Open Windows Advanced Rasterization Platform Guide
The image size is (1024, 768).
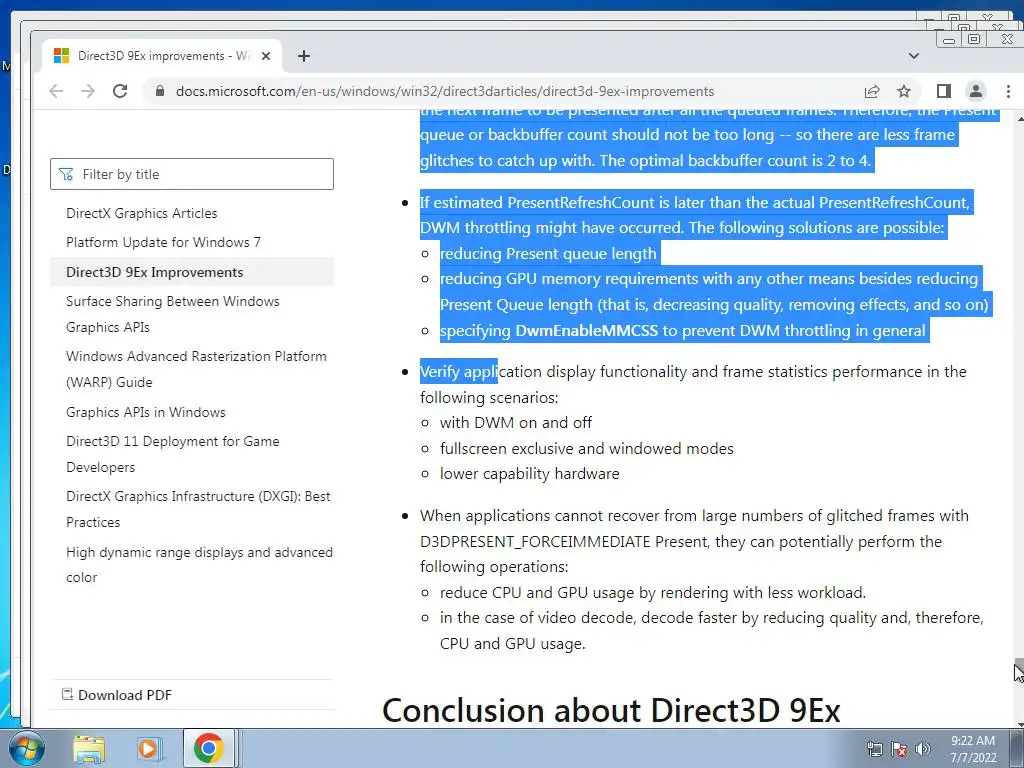pos(196,369)
